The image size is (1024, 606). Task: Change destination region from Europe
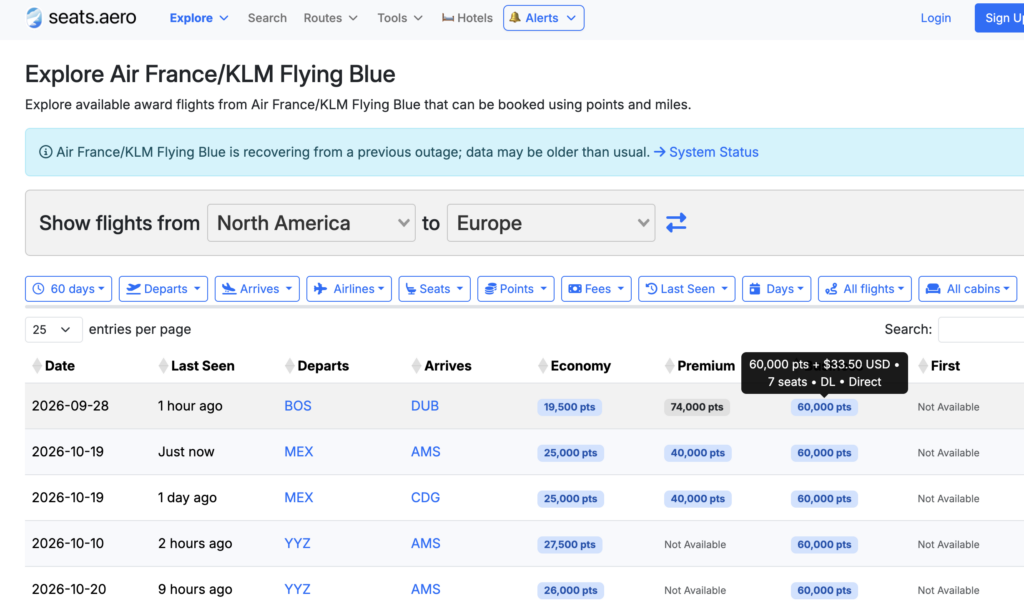(551, 223)
